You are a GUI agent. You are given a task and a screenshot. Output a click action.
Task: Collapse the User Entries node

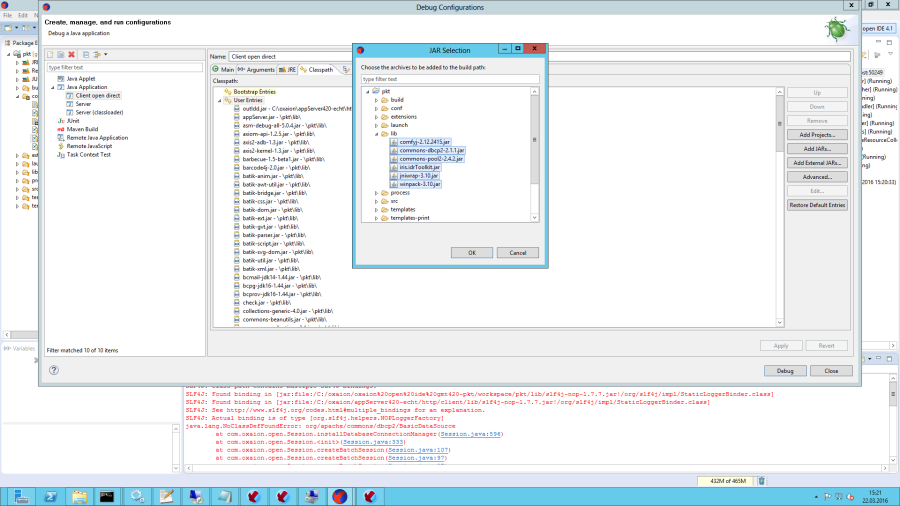pos(219,100)
